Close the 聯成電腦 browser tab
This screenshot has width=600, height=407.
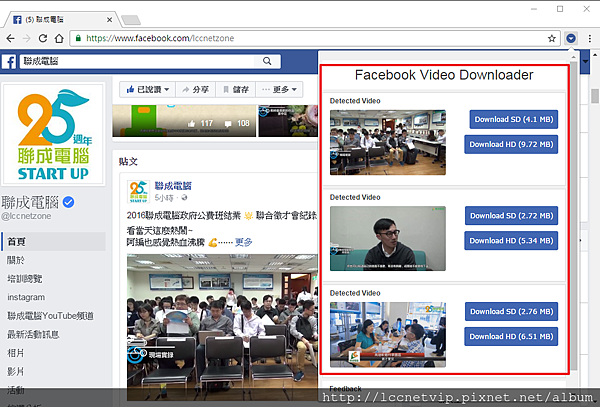point(109,20)
